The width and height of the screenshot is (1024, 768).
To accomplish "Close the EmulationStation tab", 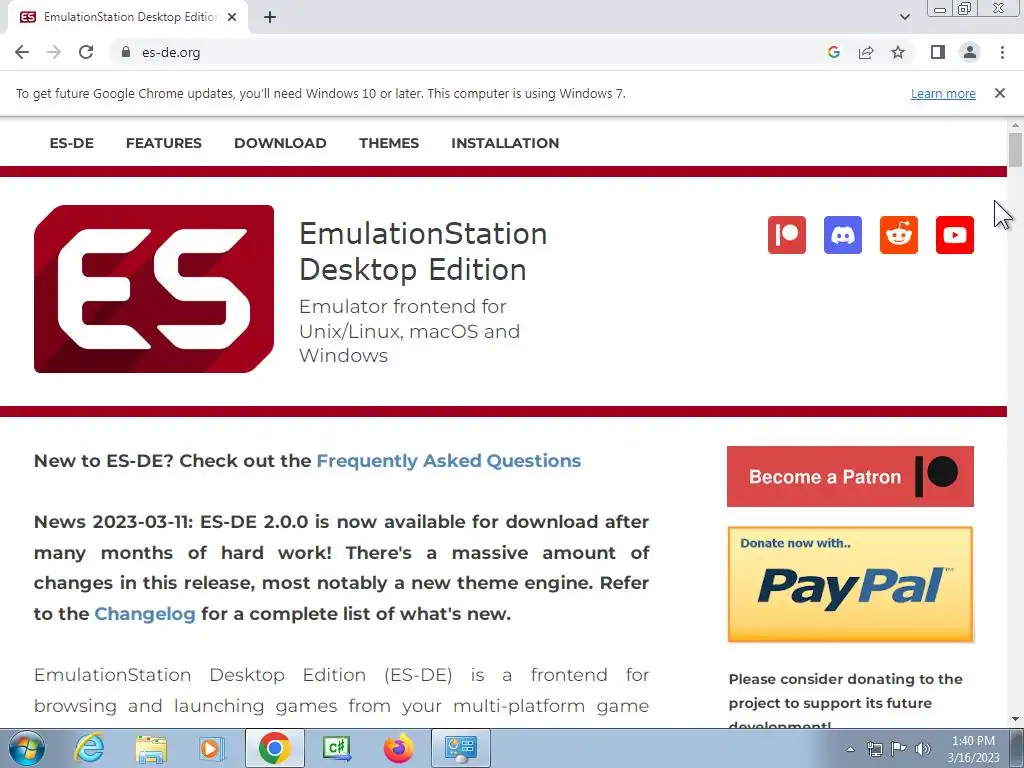I will 232,17.
